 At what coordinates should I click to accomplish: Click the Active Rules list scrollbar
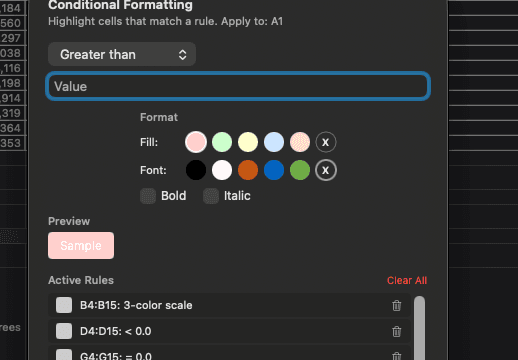click(419, 328)
